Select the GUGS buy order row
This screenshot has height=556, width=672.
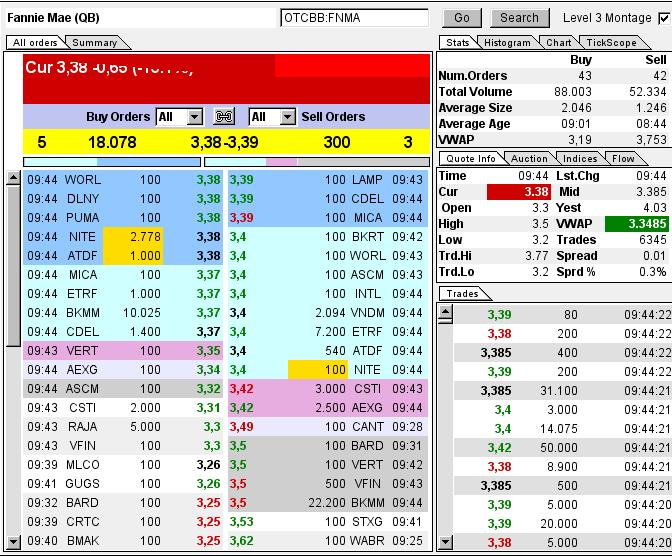[x=123, y=484]
